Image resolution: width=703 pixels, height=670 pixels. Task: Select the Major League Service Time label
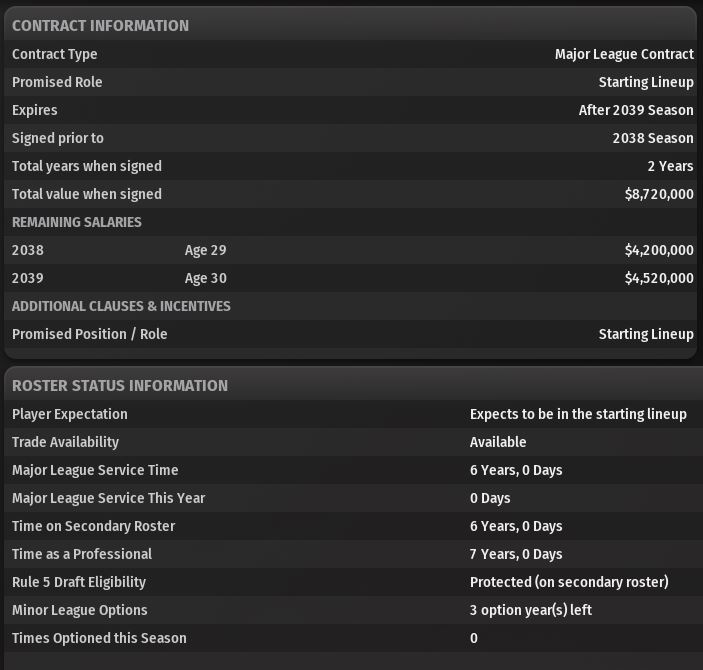click(x=94, y=470)
